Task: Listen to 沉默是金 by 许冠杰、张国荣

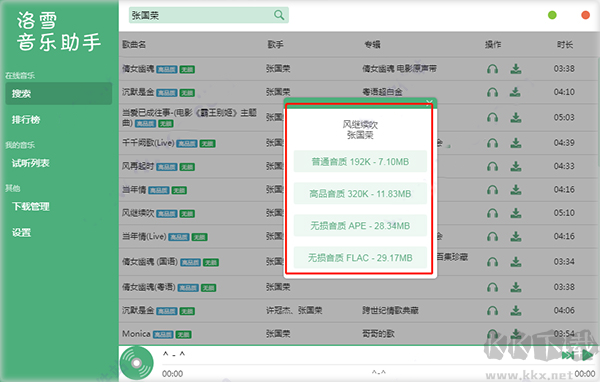Action: click(x=492, y=311)
